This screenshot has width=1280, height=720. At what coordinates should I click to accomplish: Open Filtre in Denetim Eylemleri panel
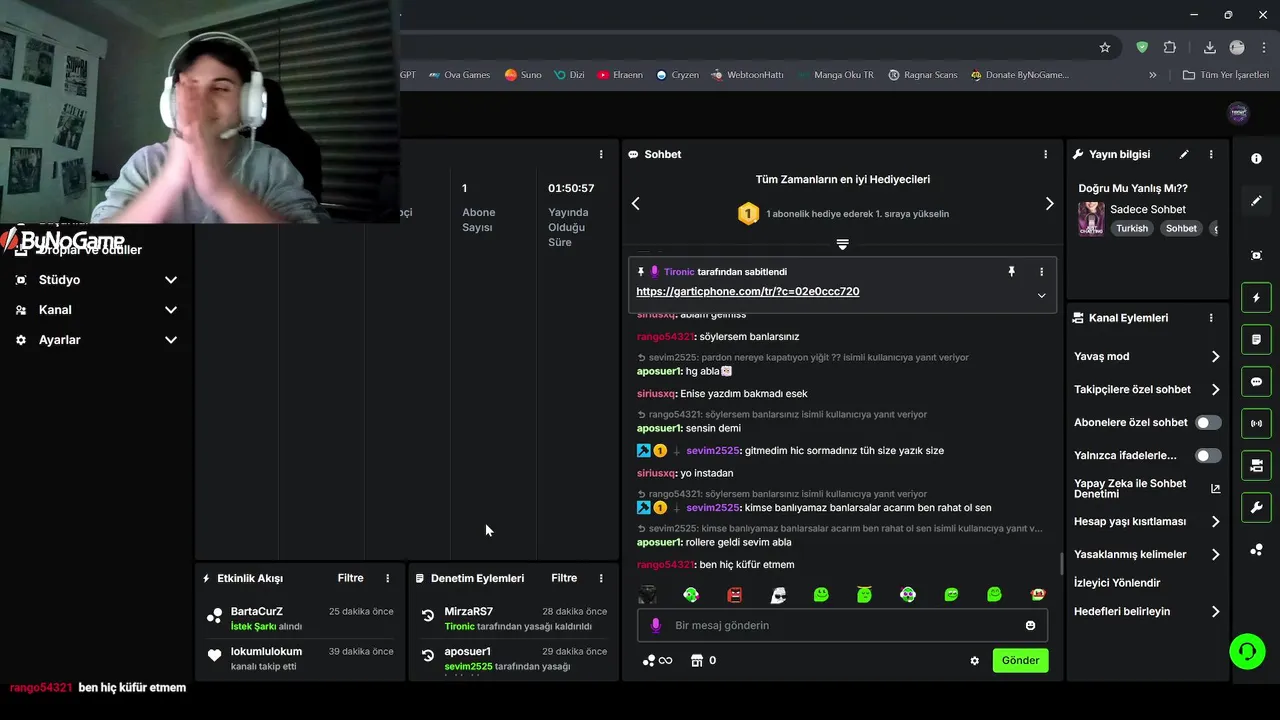[x=564, y=578]
